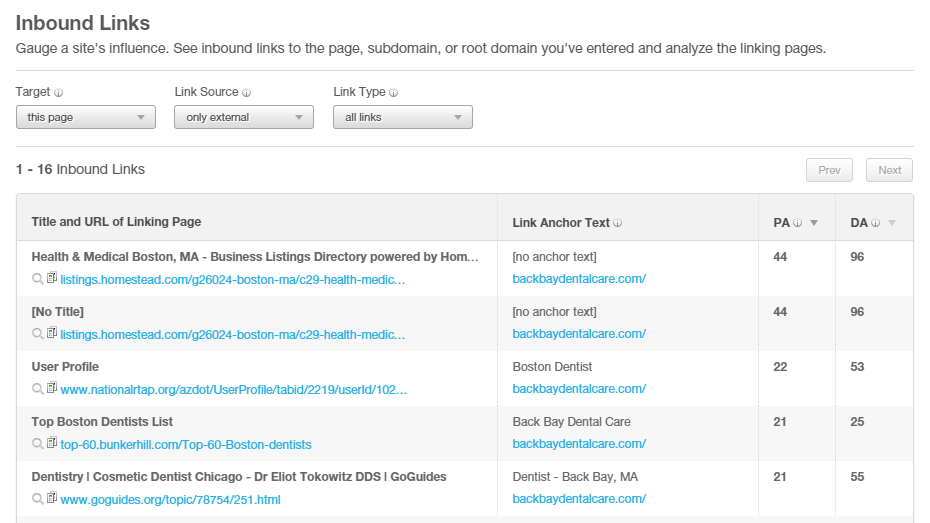Click the info icon next to PA header
Viewport: 930px width, 523px height.
[797, 223]
